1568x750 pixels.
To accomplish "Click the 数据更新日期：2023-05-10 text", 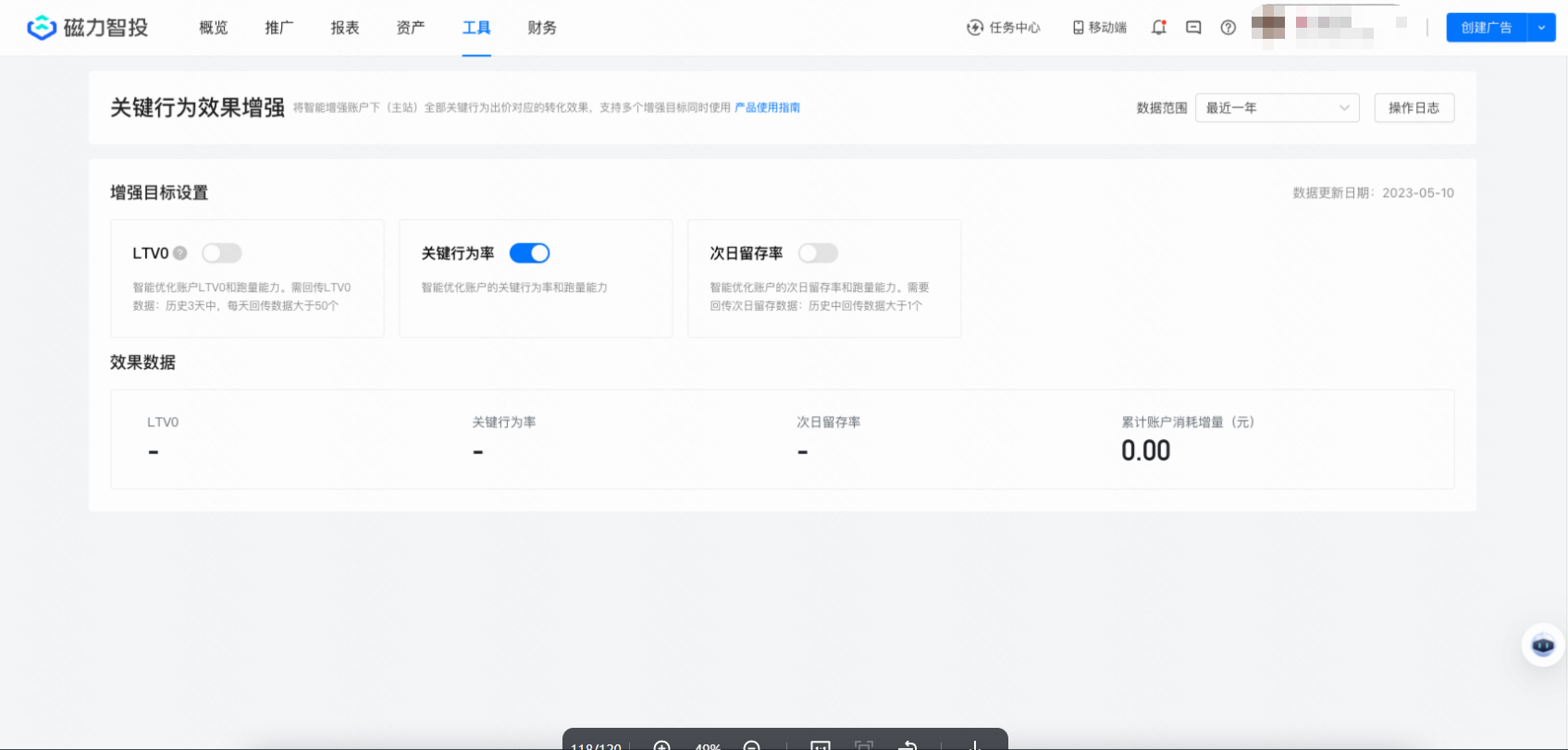I will [1373, 193].
